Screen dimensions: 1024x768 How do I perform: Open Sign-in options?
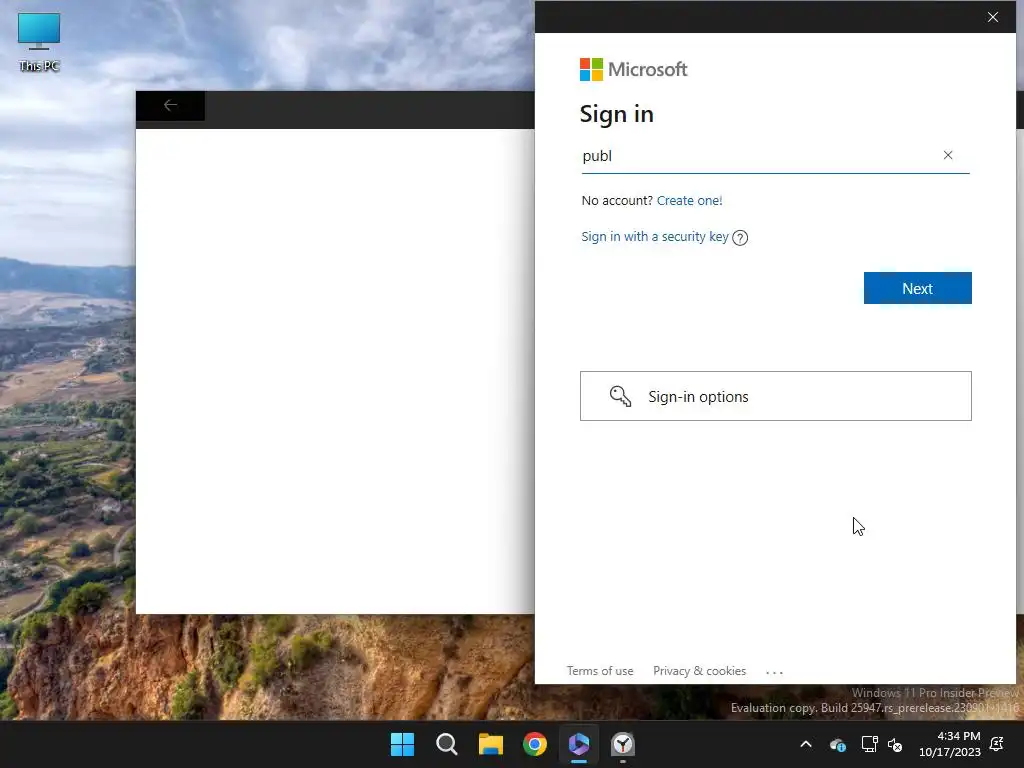(x=776, y=396)
